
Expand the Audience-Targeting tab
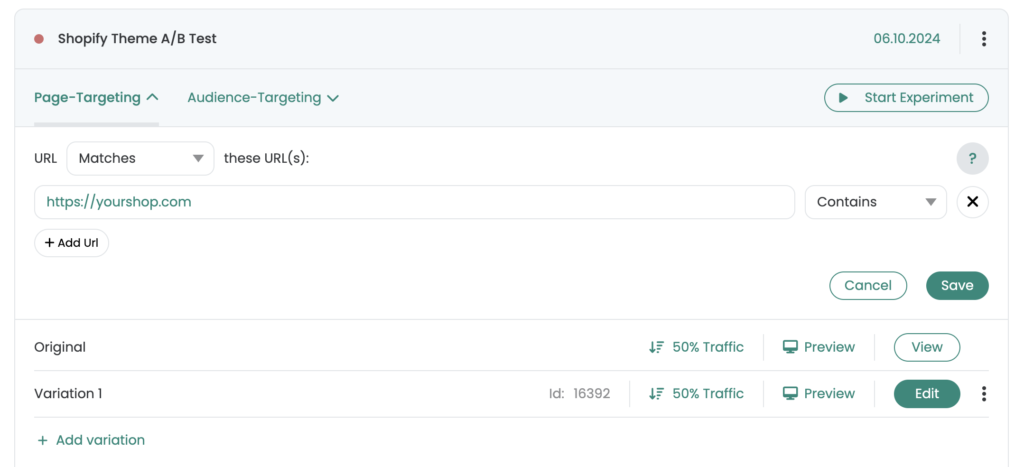pos(263,98)
